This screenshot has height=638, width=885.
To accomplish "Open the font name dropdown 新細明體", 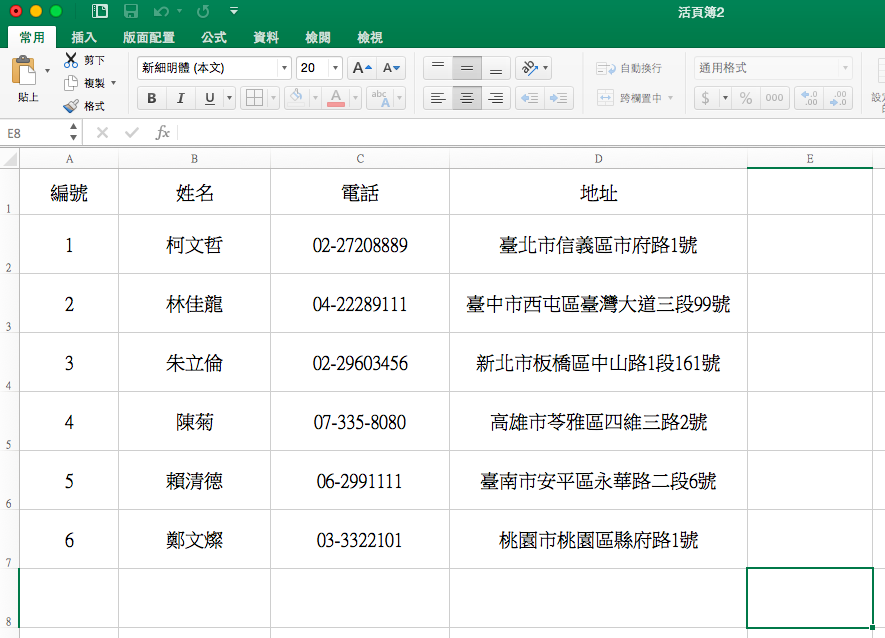I will pos(284,68).
